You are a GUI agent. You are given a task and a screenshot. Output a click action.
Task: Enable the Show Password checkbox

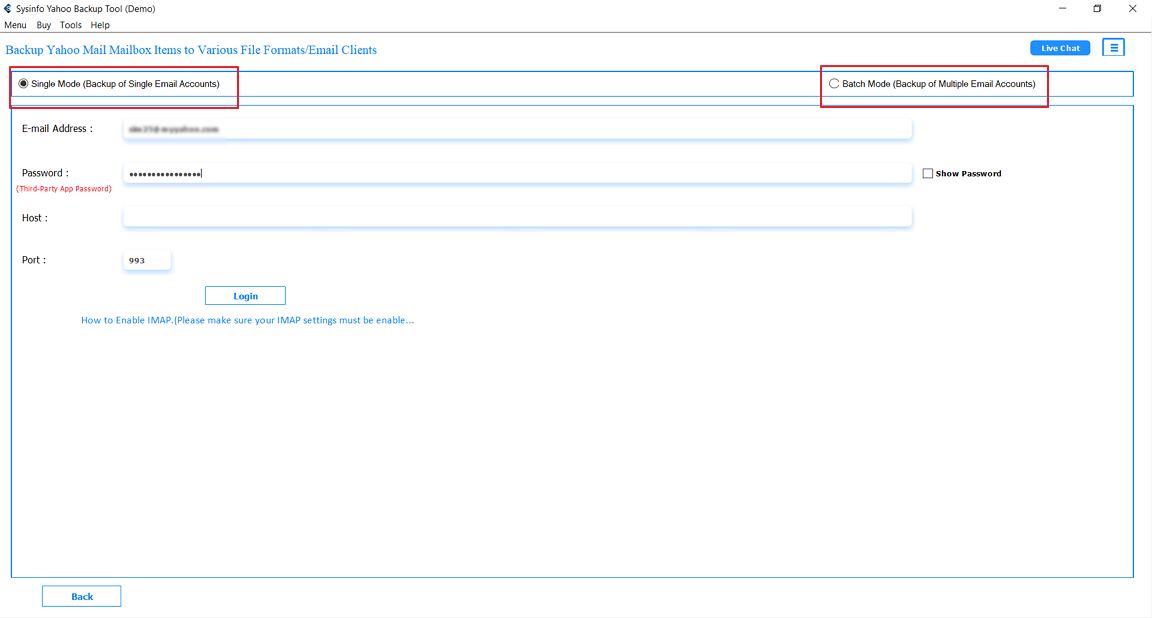point(928,173)
